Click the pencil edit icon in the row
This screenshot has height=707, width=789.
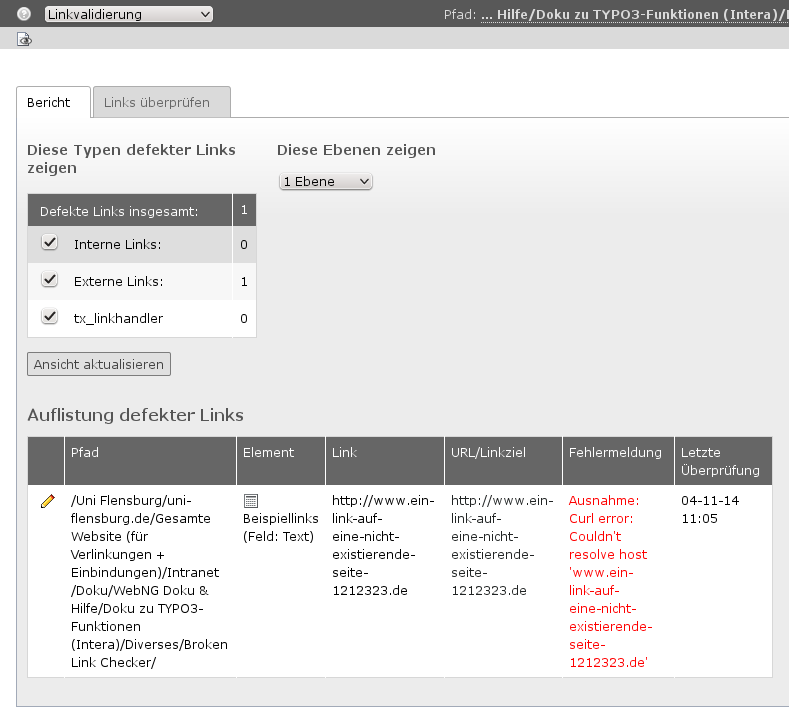(47, 501)
